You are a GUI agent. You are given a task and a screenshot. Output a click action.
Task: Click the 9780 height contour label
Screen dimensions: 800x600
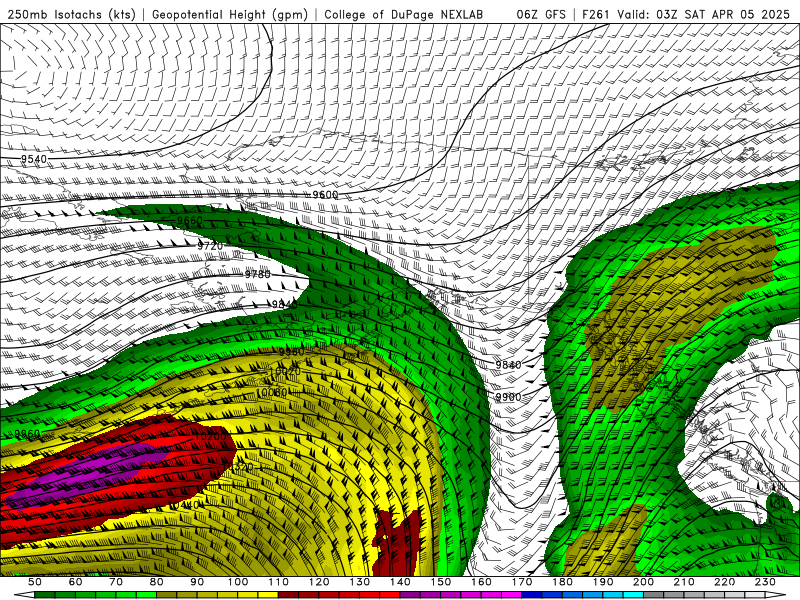(x=258, y=274)
